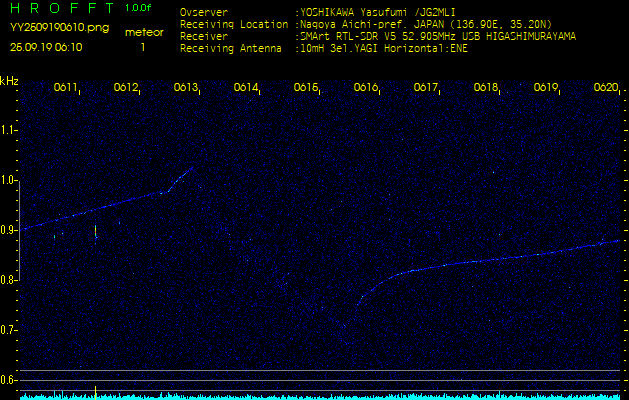This screenshot has height=400, width=629.
Task: Select the 0.9 frequency axis label
Action: (9, 230)
